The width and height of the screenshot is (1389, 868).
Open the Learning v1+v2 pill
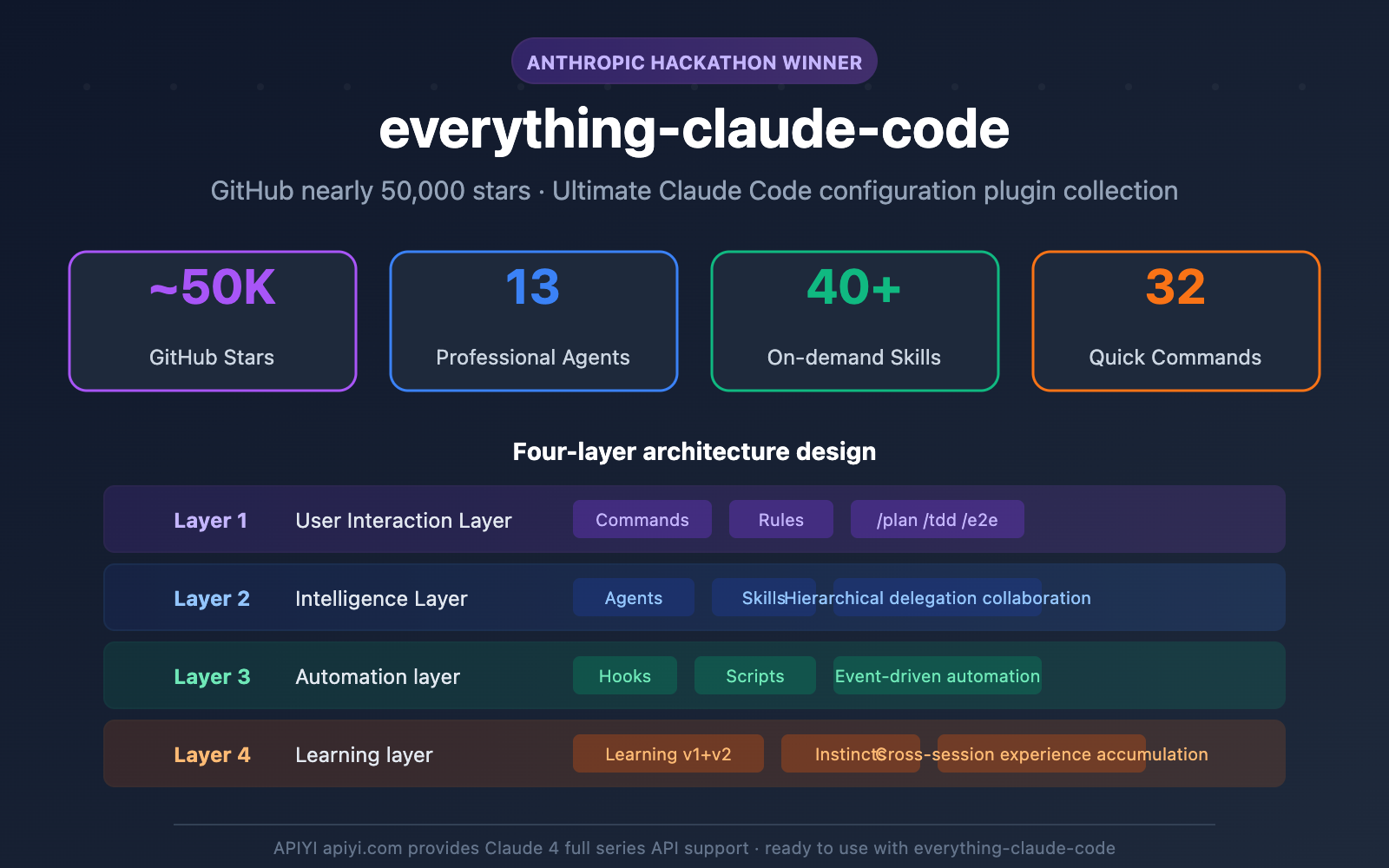[668, 753]
